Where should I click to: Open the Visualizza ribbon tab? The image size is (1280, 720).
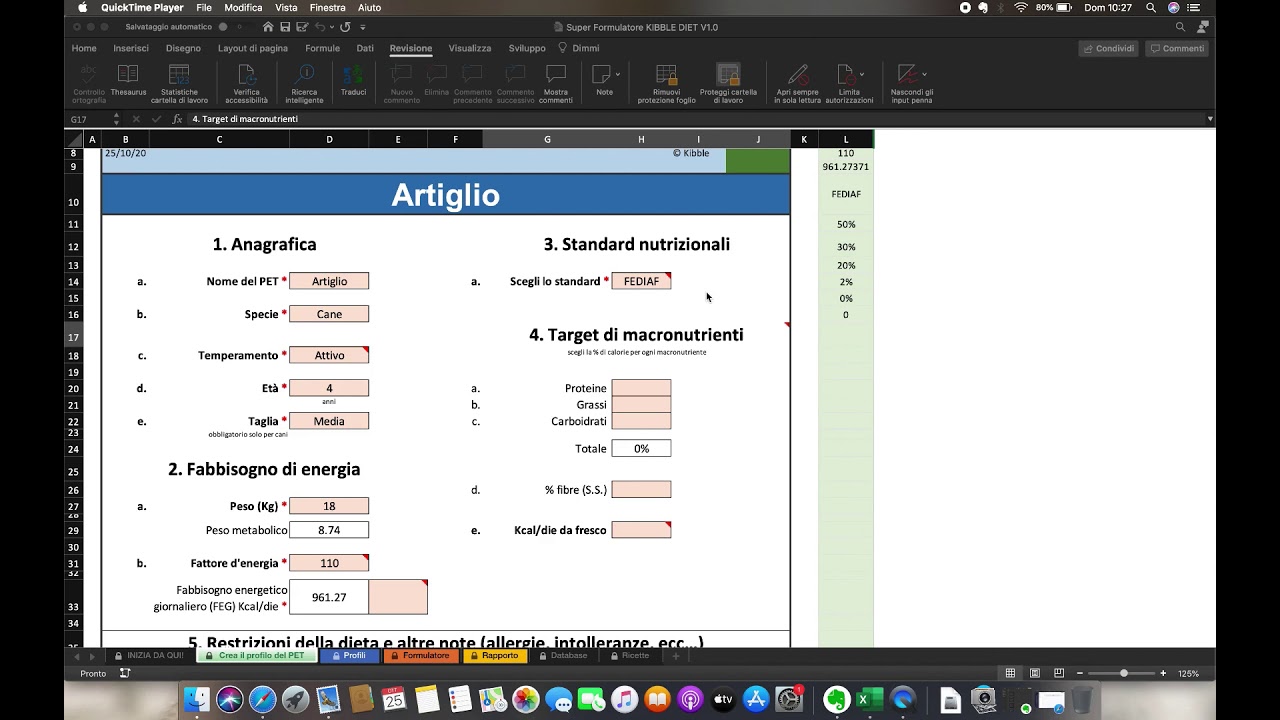pos(470,48)
